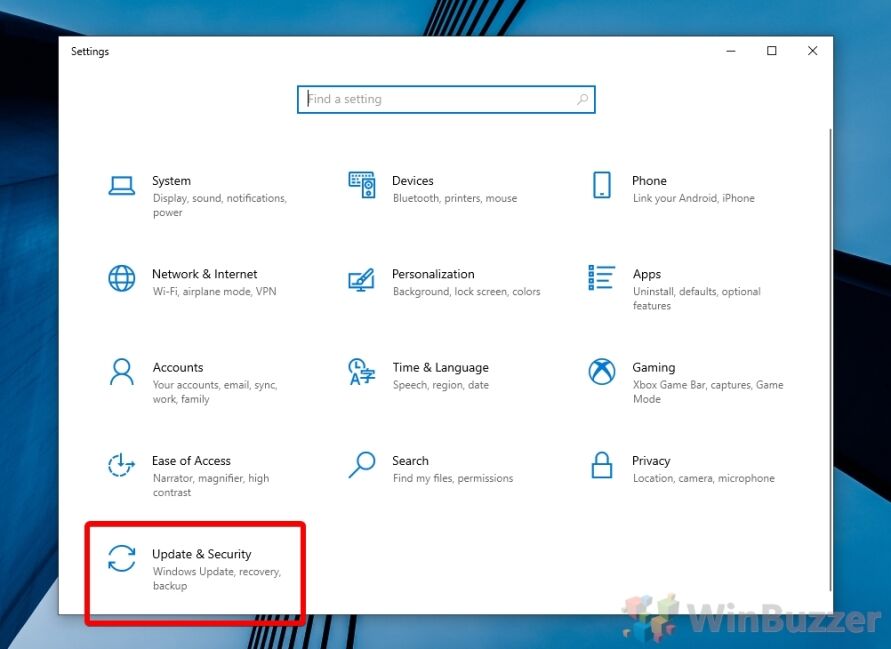Close the Settings window

click(x=813, y=51)
